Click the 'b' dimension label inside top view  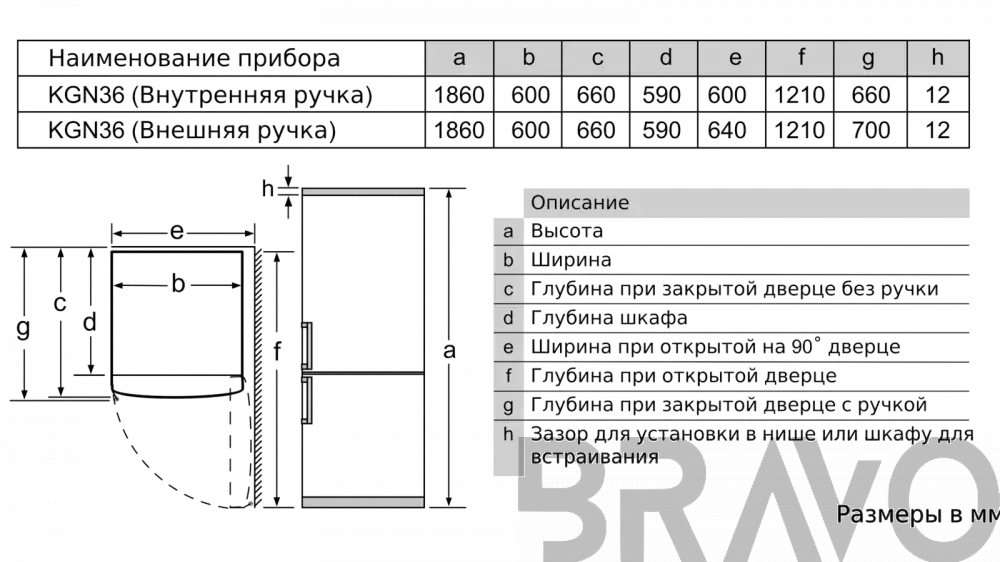point(178,283)
